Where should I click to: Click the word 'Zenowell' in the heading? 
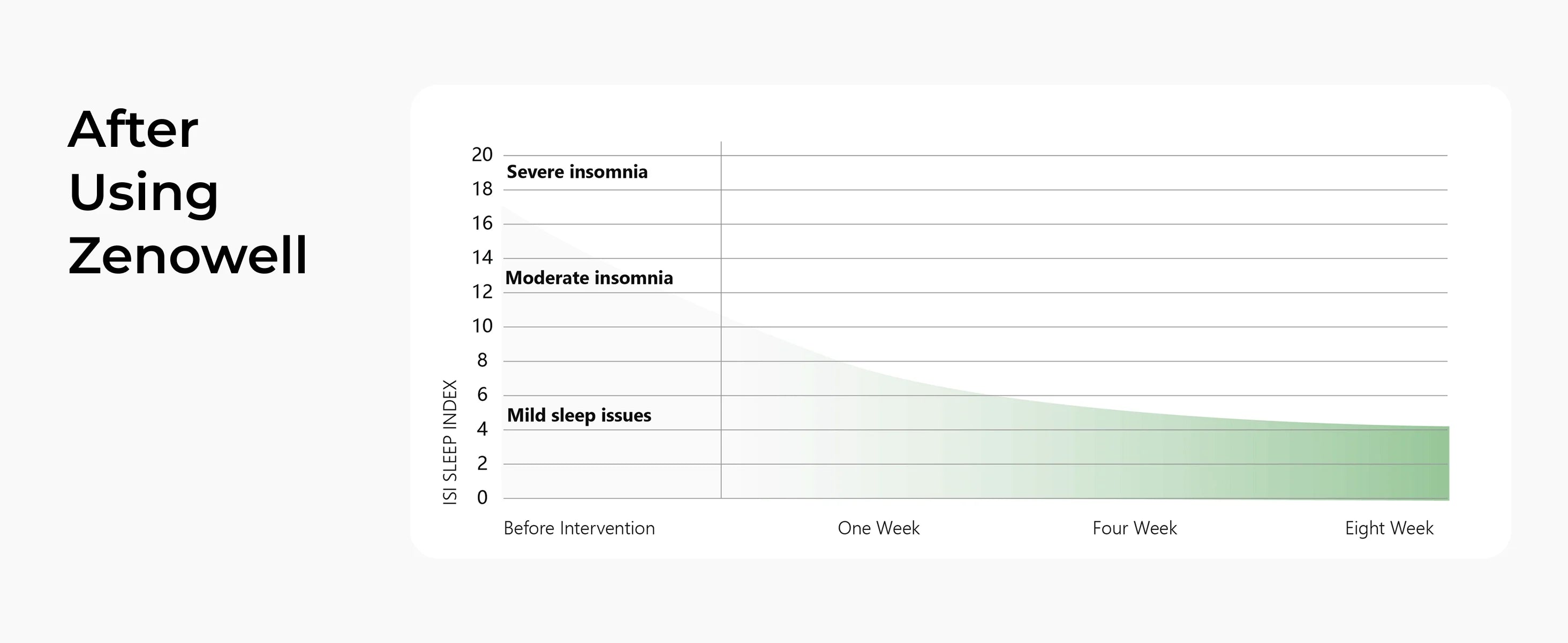pos(187,255)
